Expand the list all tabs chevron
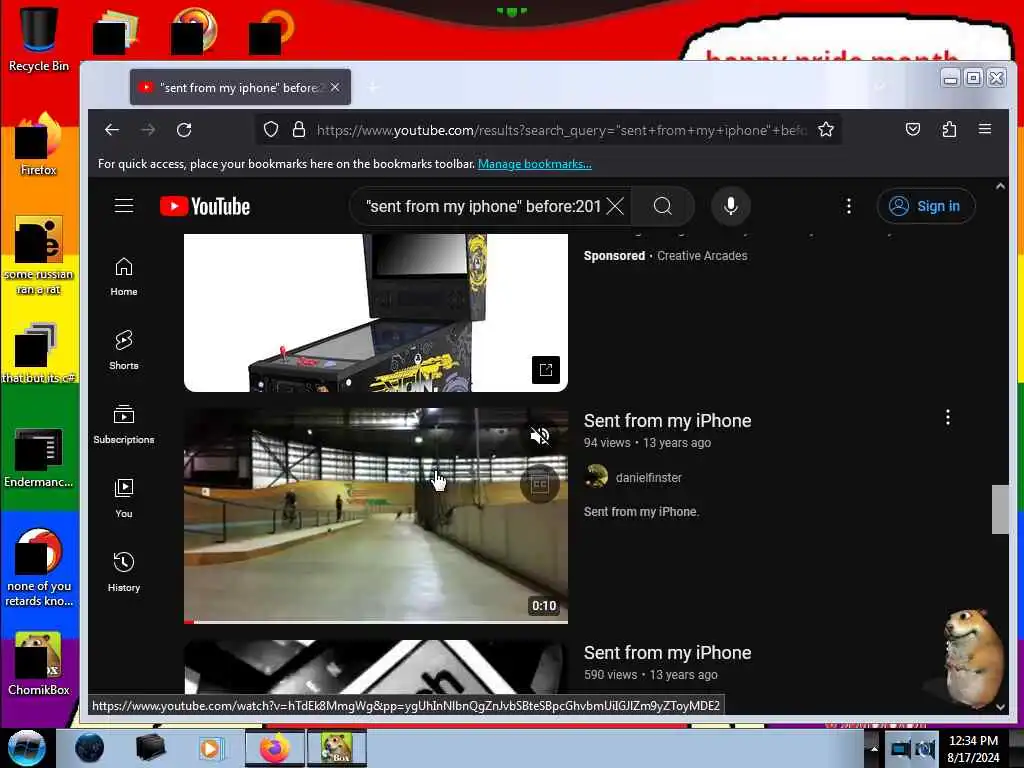Image resolution: width=1024 pixels, height=768 pixels. 880,87
